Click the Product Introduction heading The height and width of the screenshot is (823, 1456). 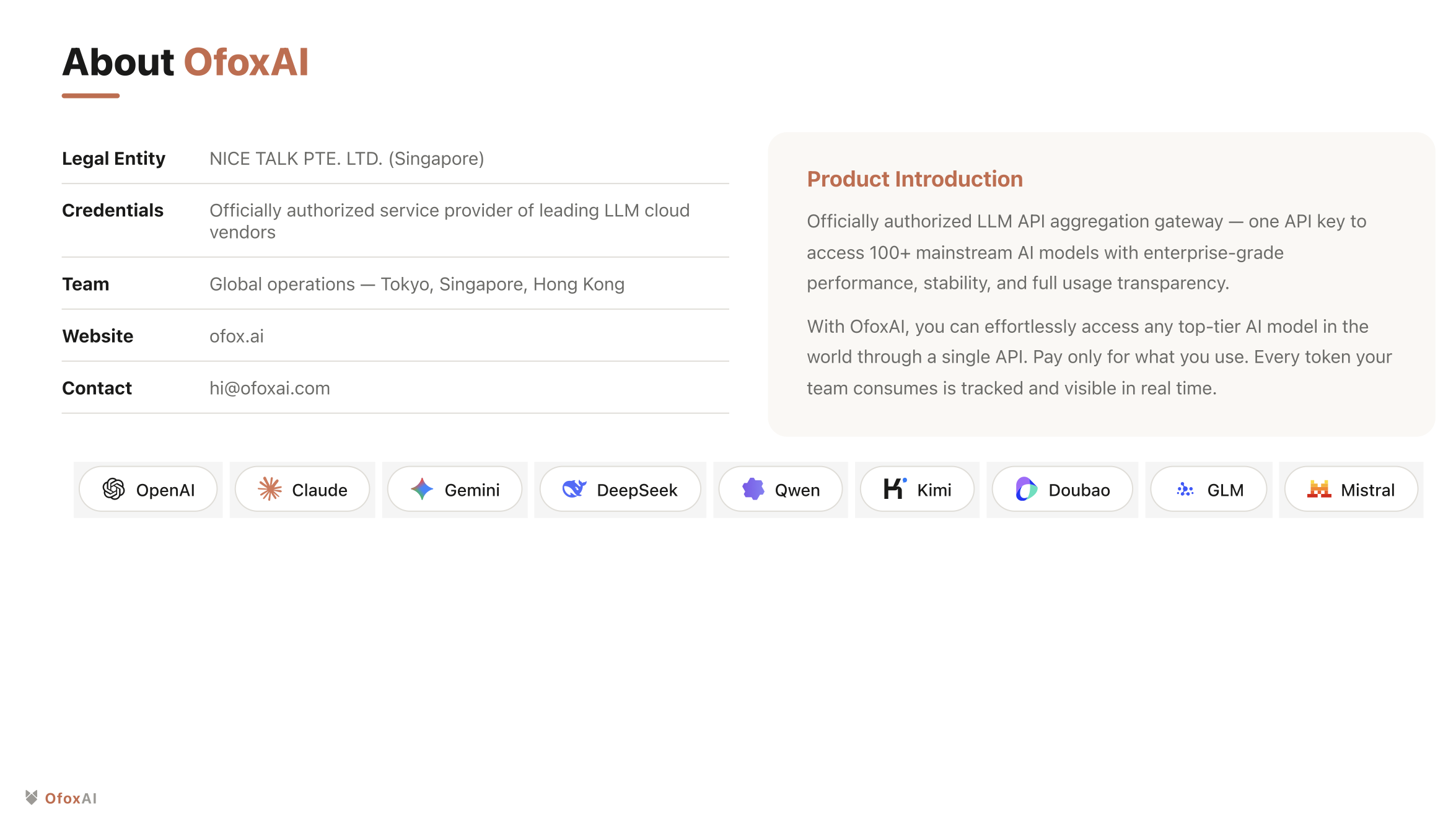[914, 179]
